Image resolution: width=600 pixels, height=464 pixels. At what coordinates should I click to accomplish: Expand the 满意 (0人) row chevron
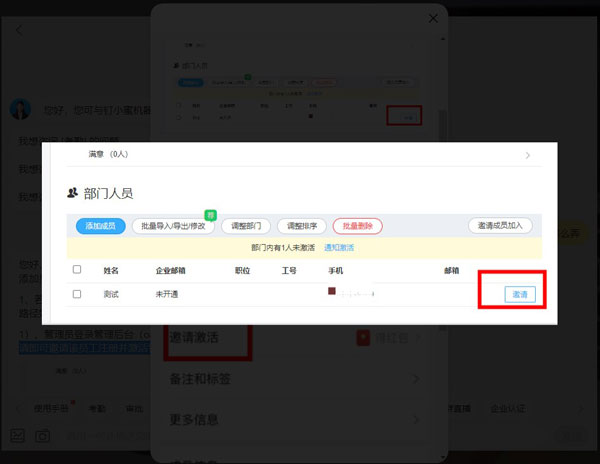[x=527, y=155]
